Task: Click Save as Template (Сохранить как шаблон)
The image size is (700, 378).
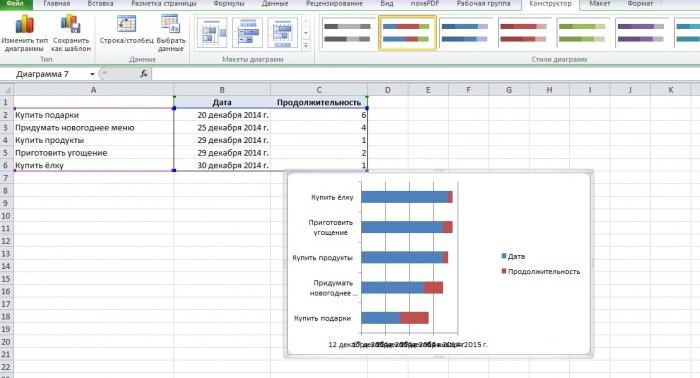Action: (71, 33)
